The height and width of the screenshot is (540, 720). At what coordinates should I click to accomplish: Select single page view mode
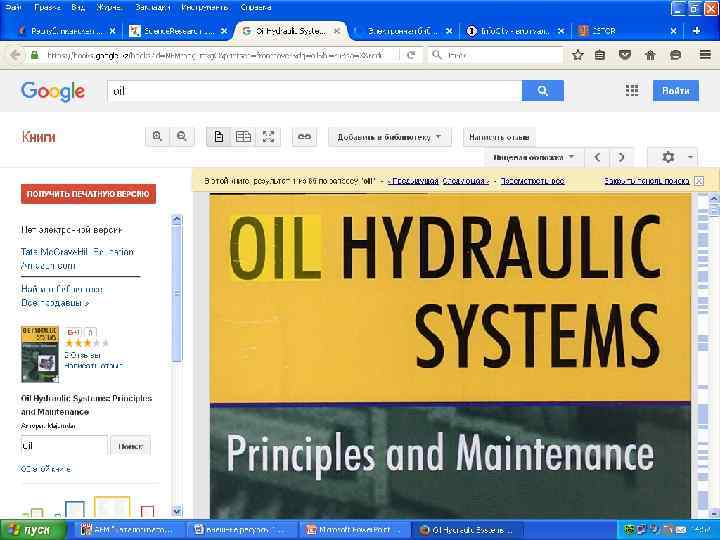tap(219, 137)
